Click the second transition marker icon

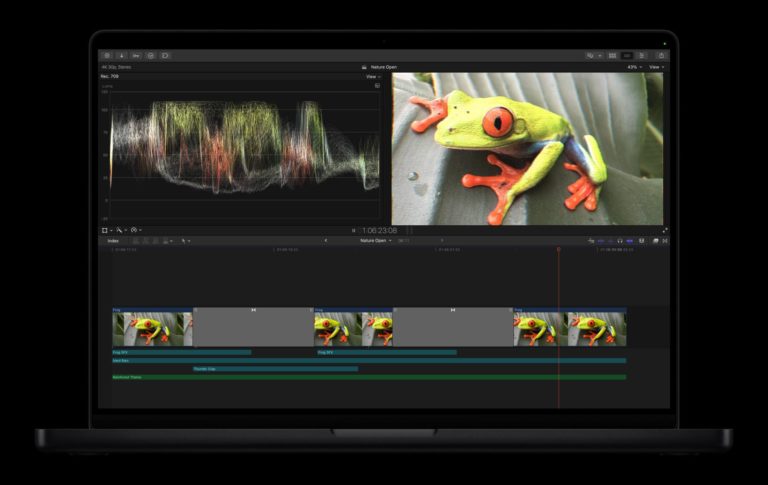453,310
